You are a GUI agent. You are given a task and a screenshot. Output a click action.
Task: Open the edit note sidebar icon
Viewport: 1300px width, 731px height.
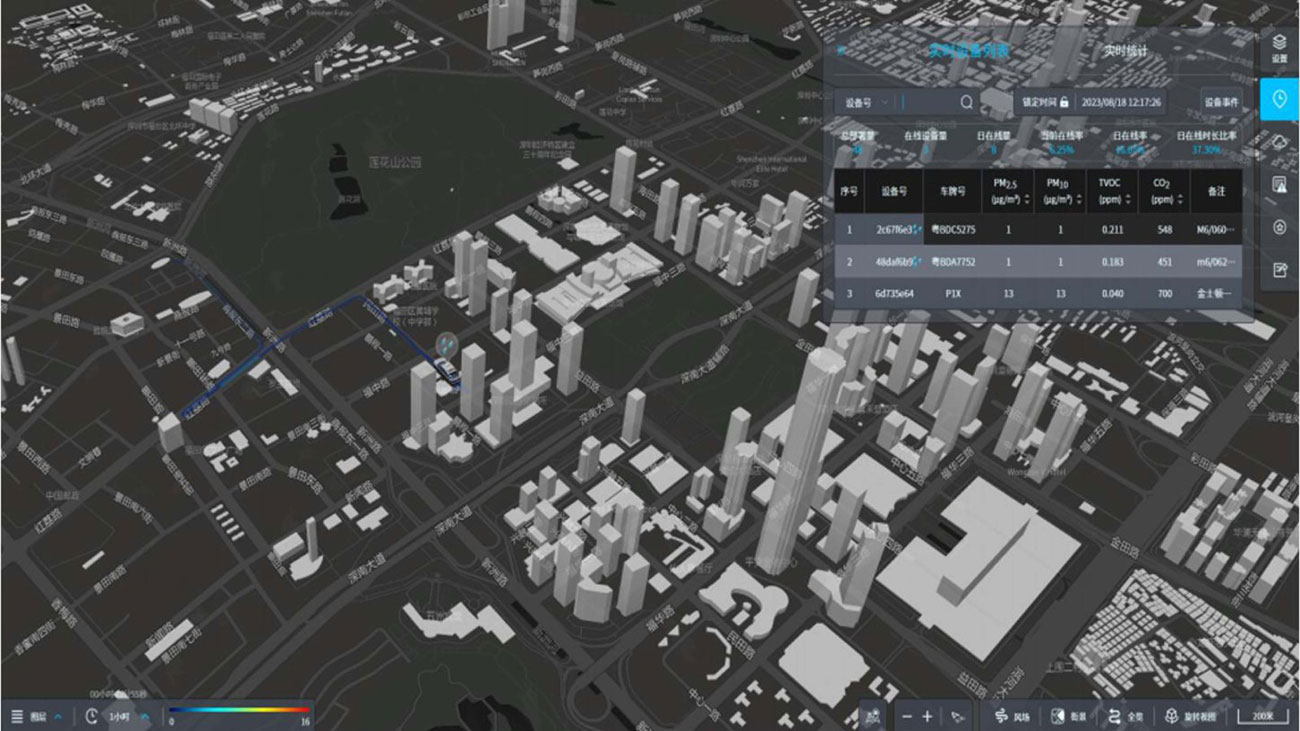coord(1279,270)
